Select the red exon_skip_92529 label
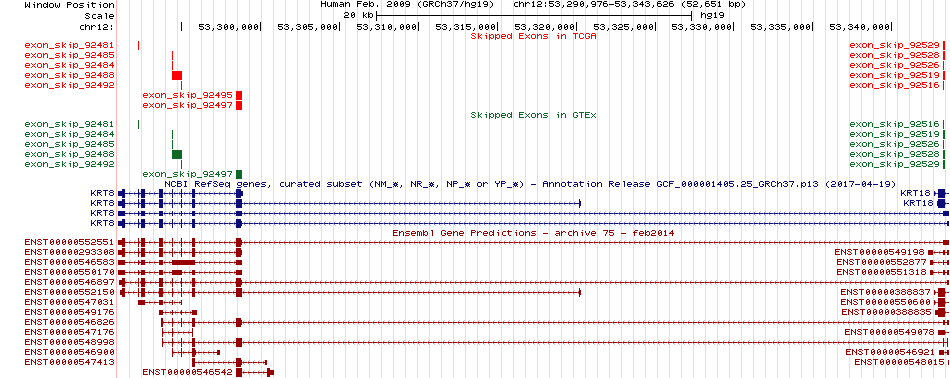The image size is (950, 378). 894,45
